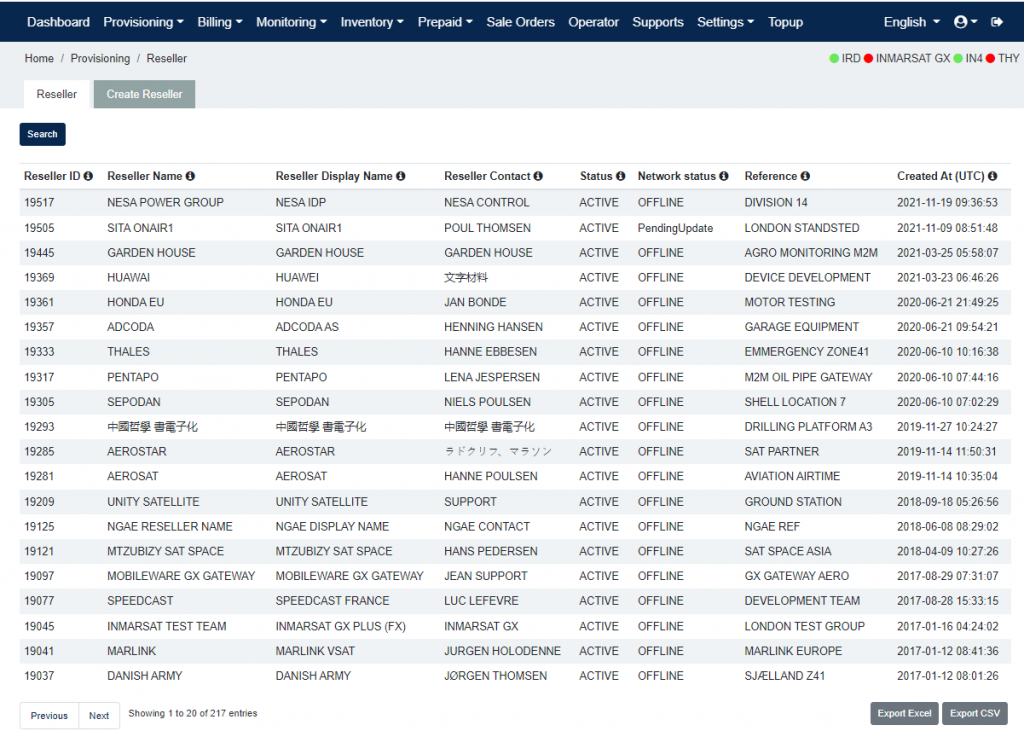The image size is (1024, 731).
Task: Expand the Prepaid dropdown menu
Action: click(445, 22)
